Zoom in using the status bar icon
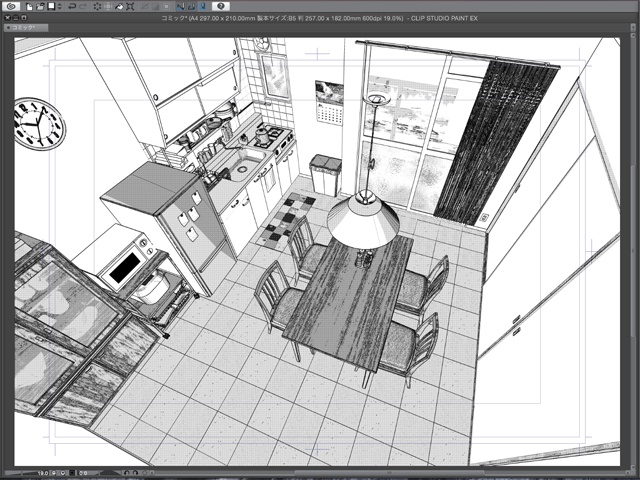The width and height of the screenshot is (640, 480). 63,473
